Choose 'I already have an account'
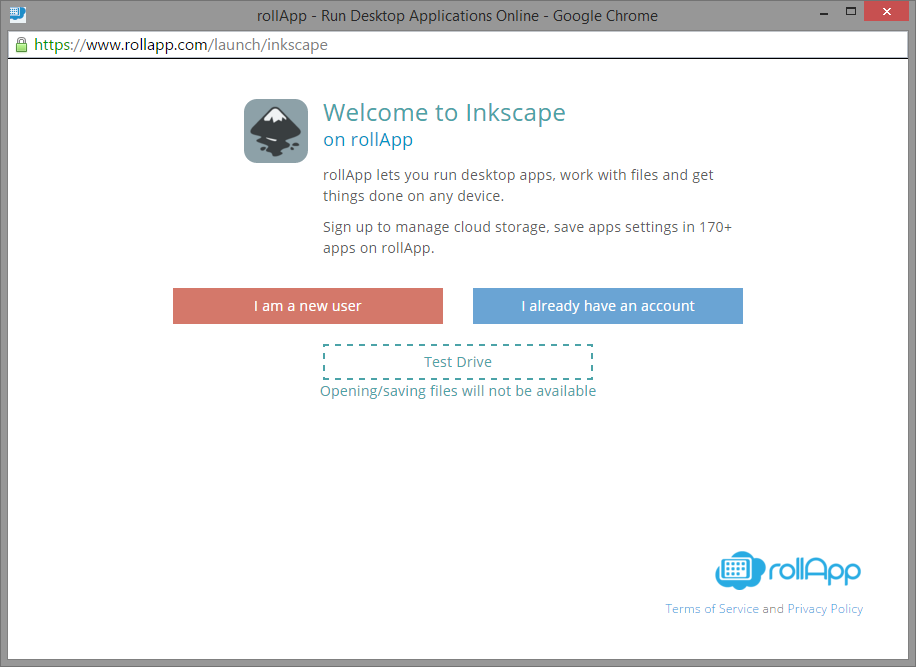 (x=608, y=306)
